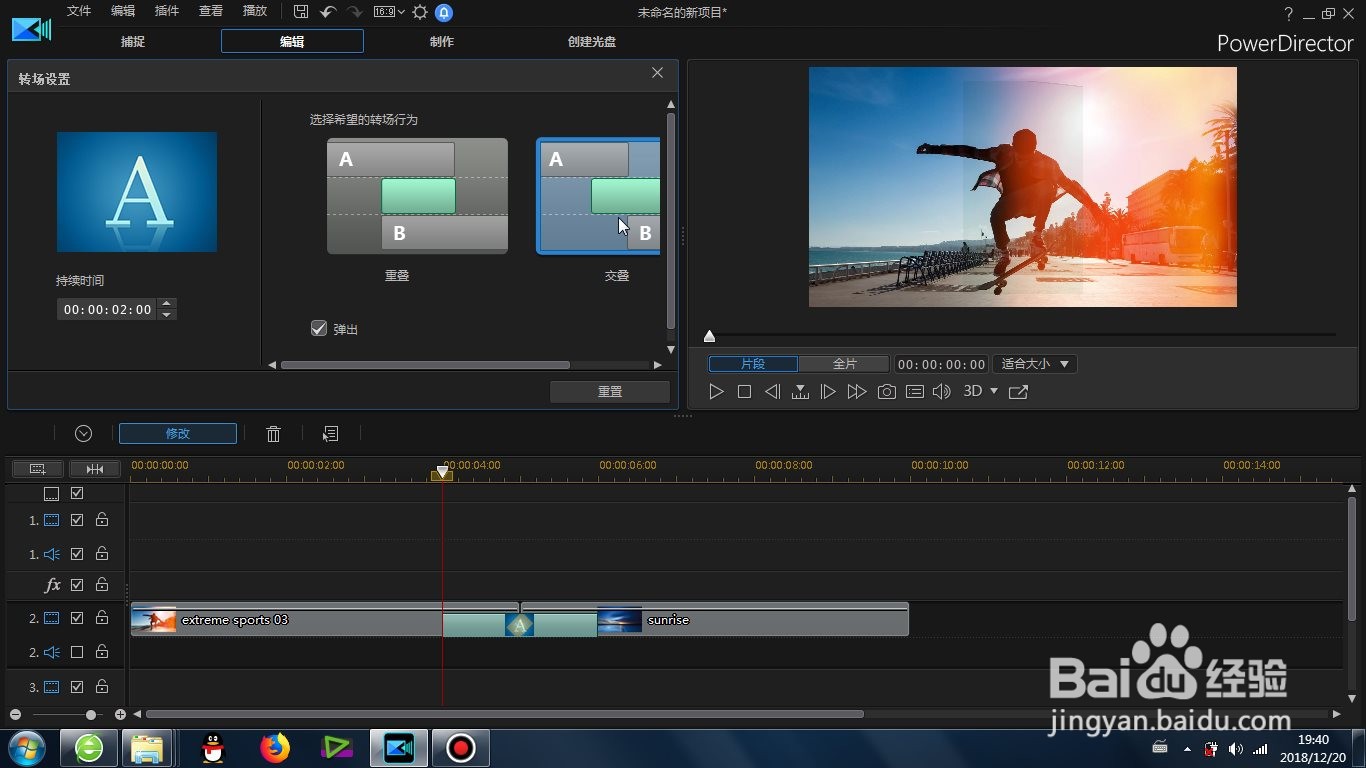Click the transition A icon between clips

click(519, 626)
